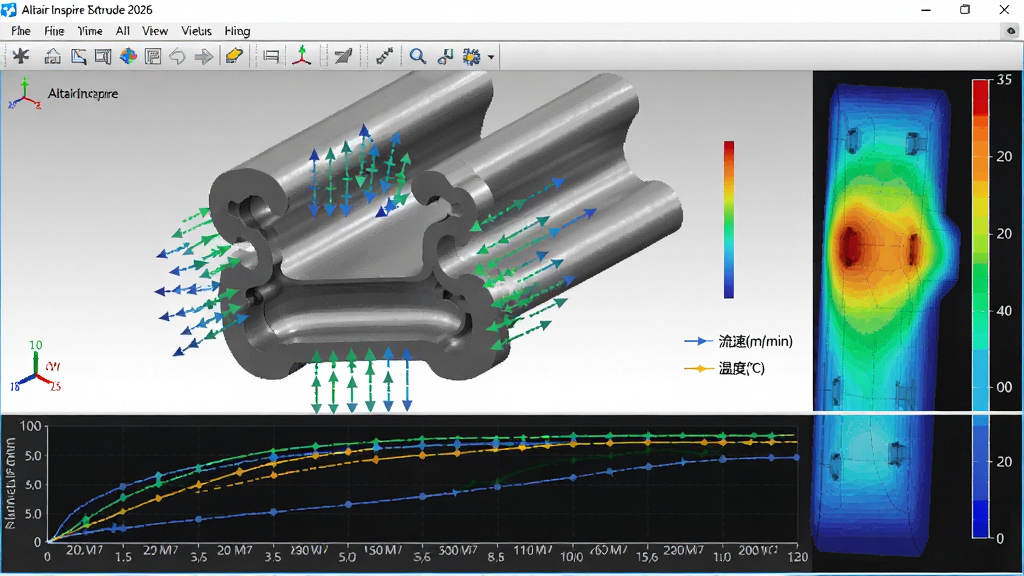Select the yellow billet shape icon
The width and height of the screenshot is (1024, 576).
click(234, 56)
